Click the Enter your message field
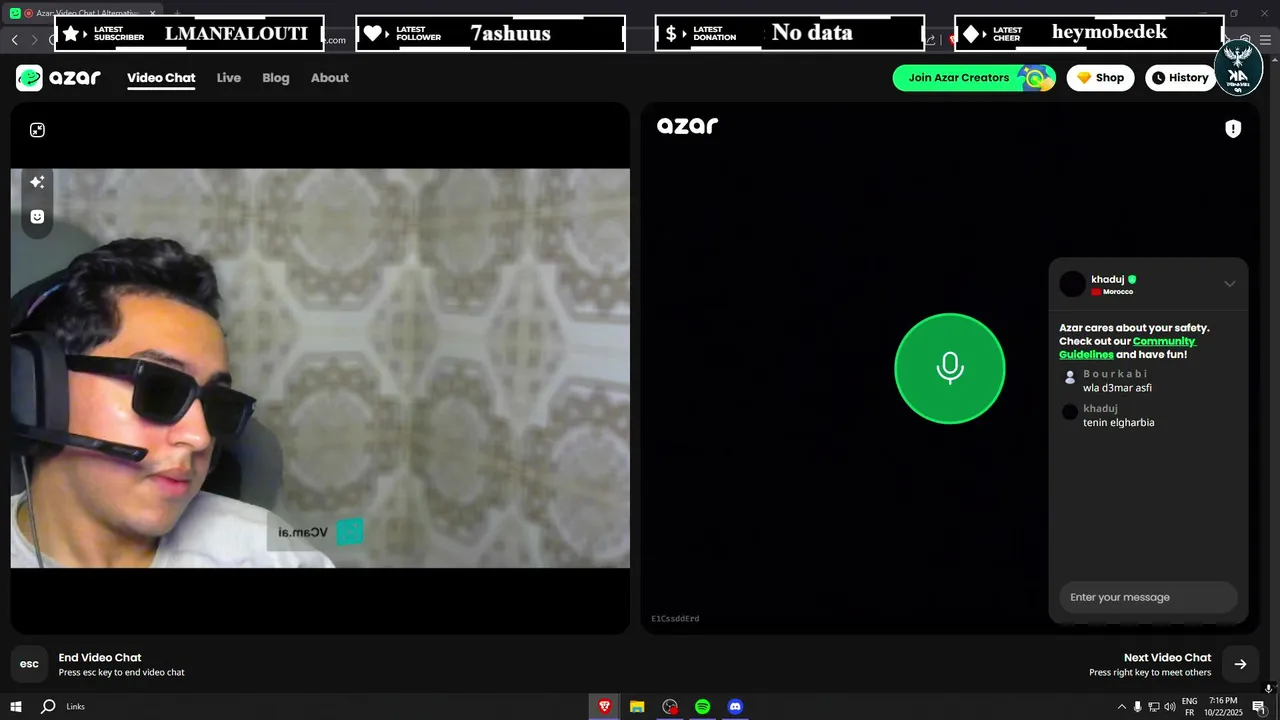The height and width of the screenshot is (720, 1280). (1148, 597)
